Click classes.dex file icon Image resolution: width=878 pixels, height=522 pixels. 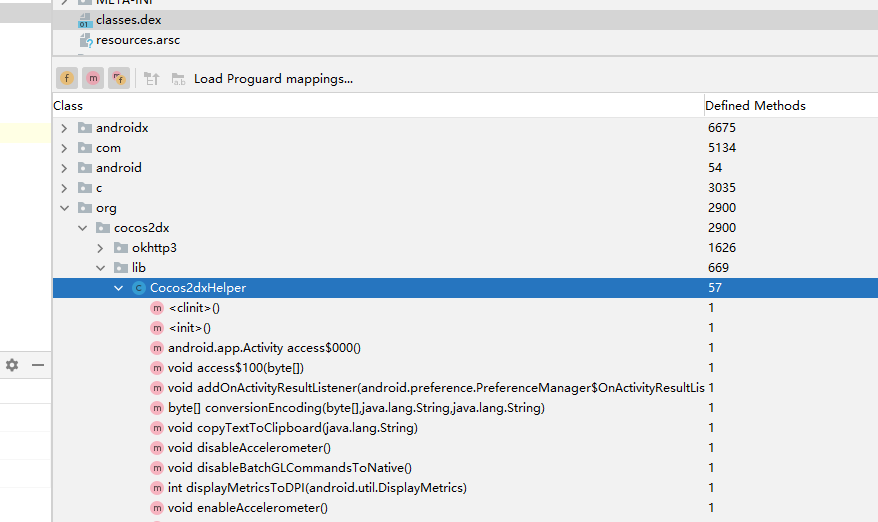coord(85,21)
